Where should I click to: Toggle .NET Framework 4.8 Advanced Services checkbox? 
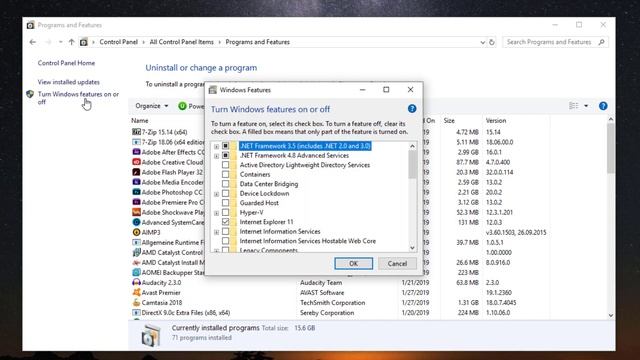pos(225,156)
